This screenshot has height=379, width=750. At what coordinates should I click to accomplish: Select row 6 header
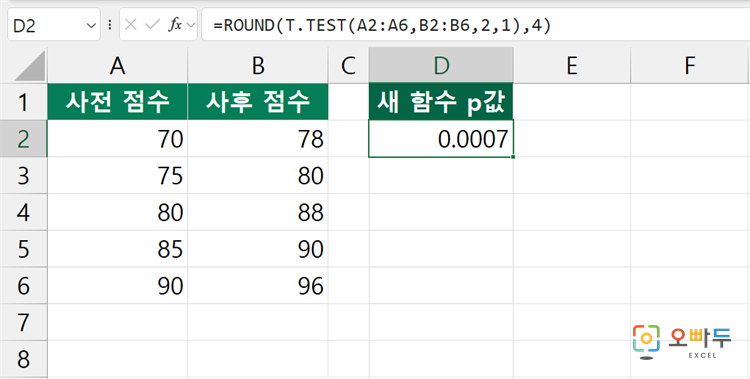[23, 286]
